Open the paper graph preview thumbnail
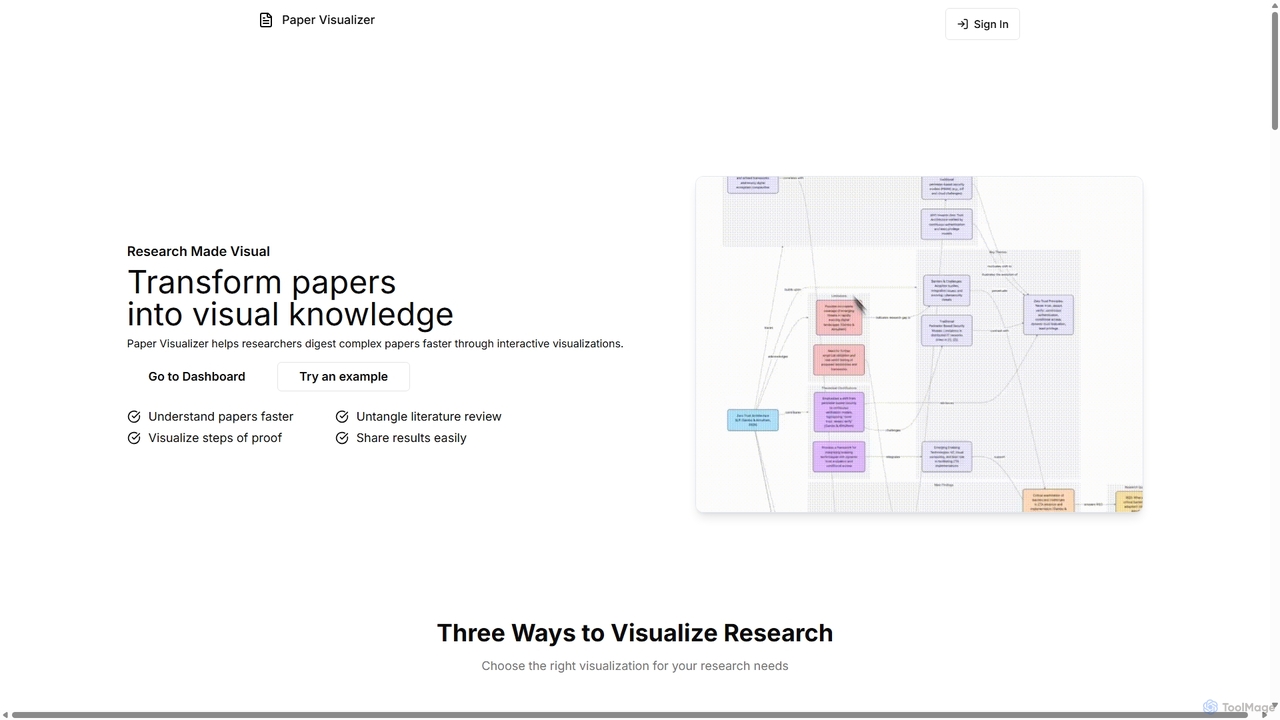 coord(919,345)
